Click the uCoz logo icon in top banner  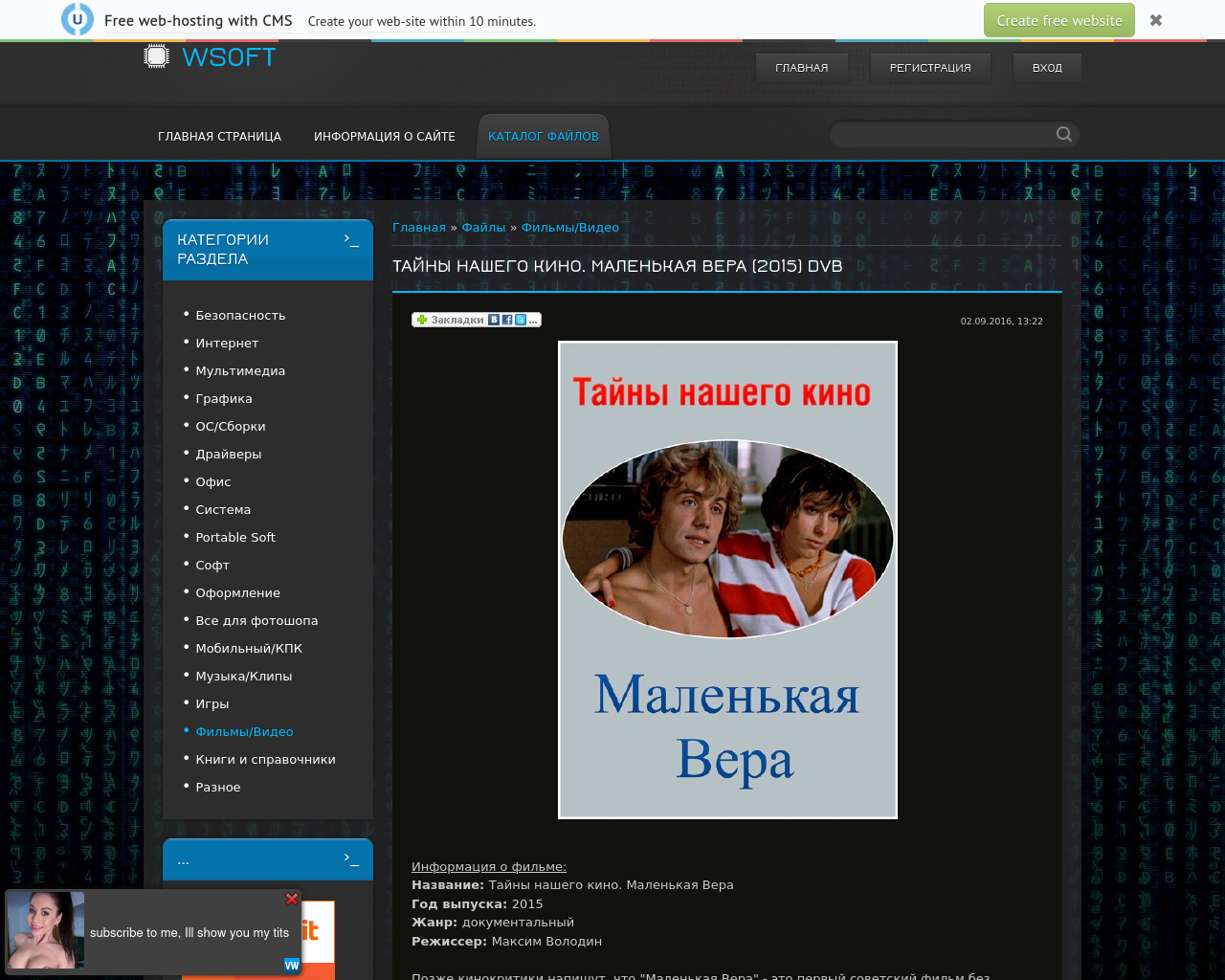point(78,19)
